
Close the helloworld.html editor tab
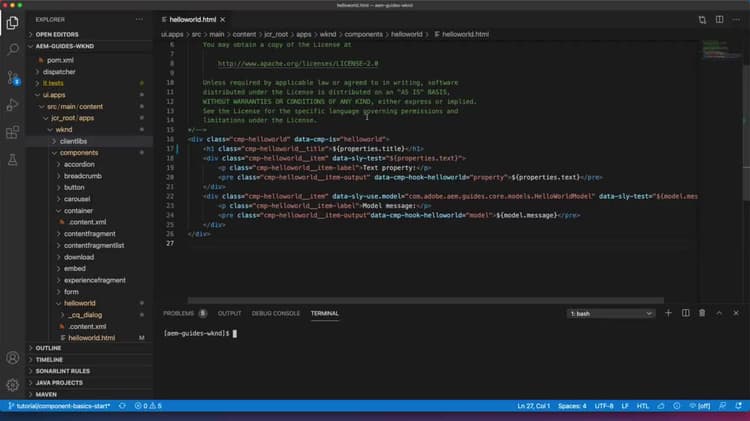tap(222, 20)
